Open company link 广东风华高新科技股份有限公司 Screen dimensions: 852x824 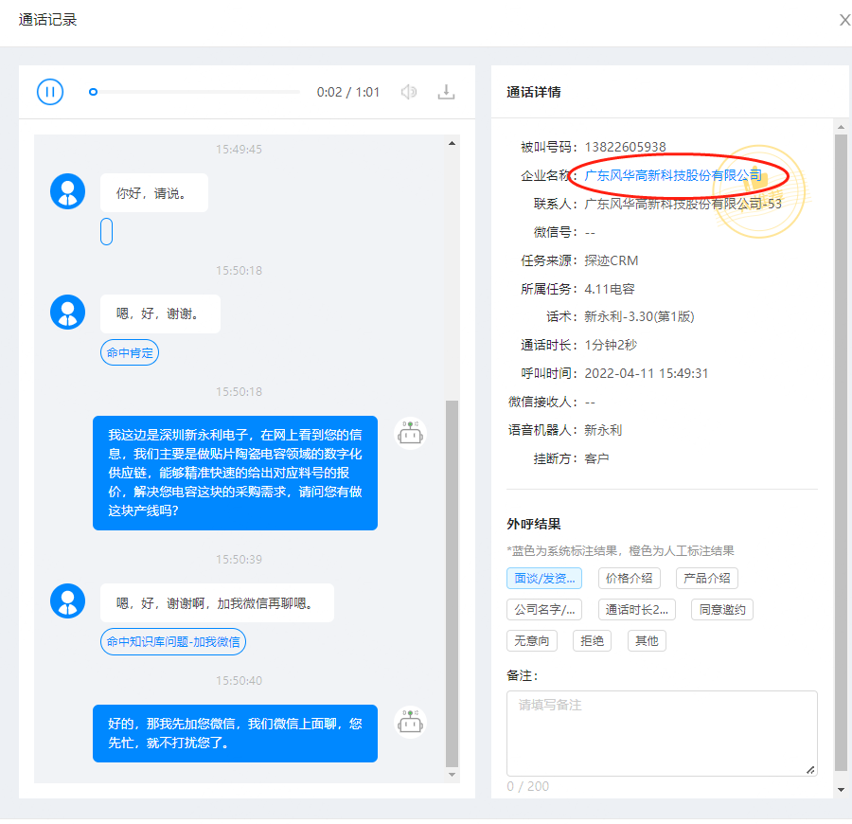tap(673, 176)
